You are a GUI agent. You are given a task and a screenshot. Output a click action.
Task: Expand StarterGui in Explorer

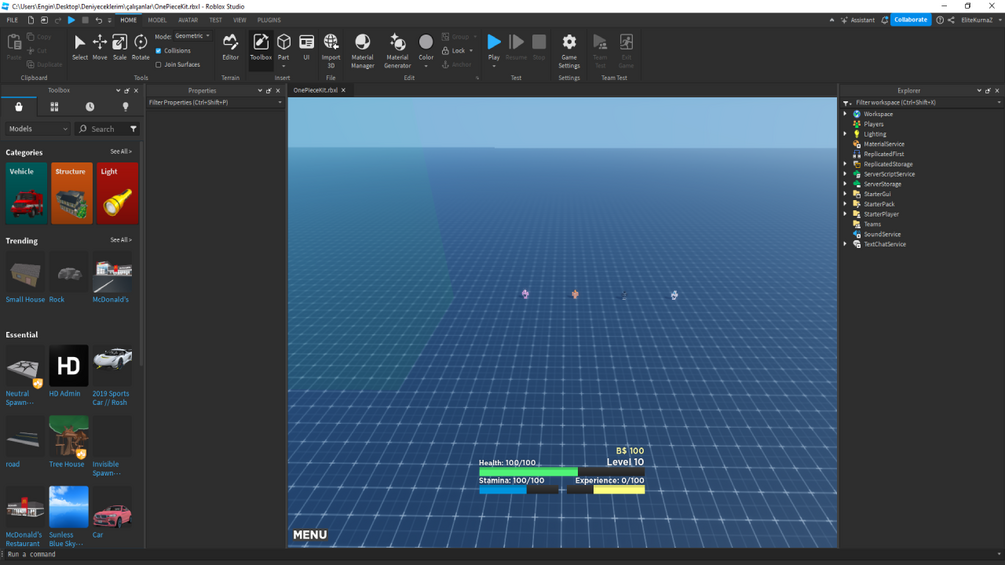(x=845, y=194)
